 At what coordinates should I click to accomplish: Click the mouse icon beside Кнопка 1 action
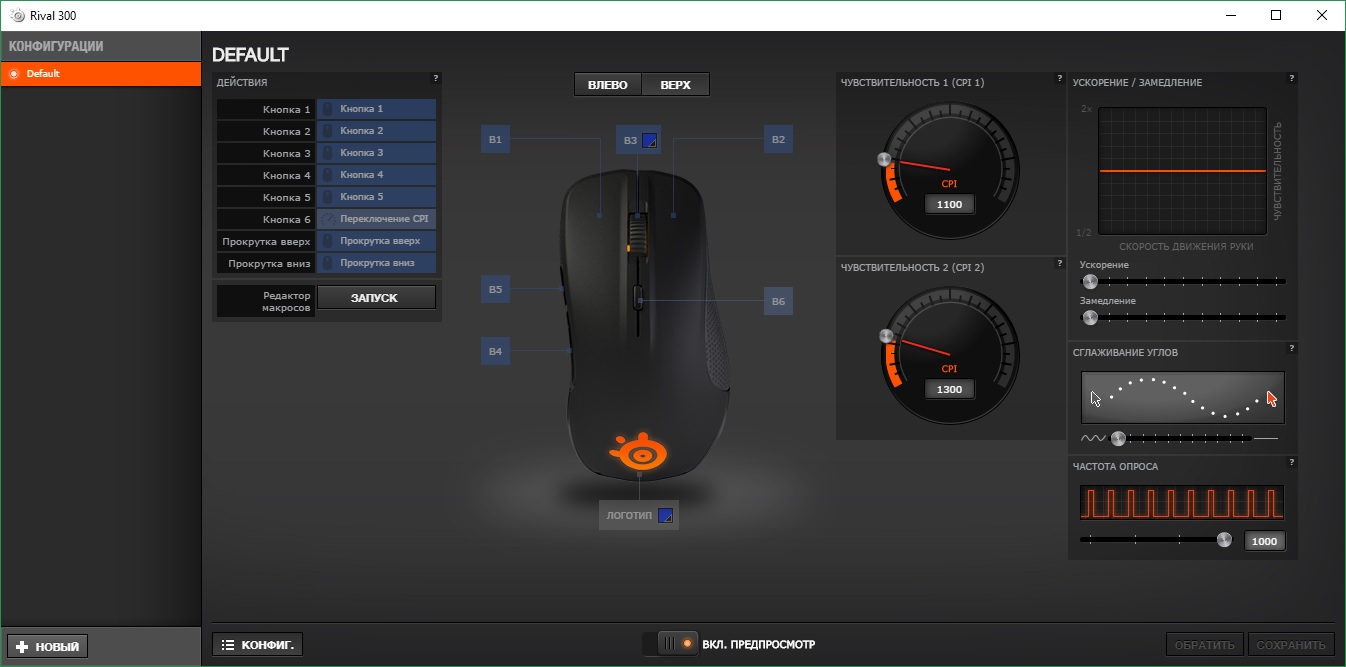(326, 109)
